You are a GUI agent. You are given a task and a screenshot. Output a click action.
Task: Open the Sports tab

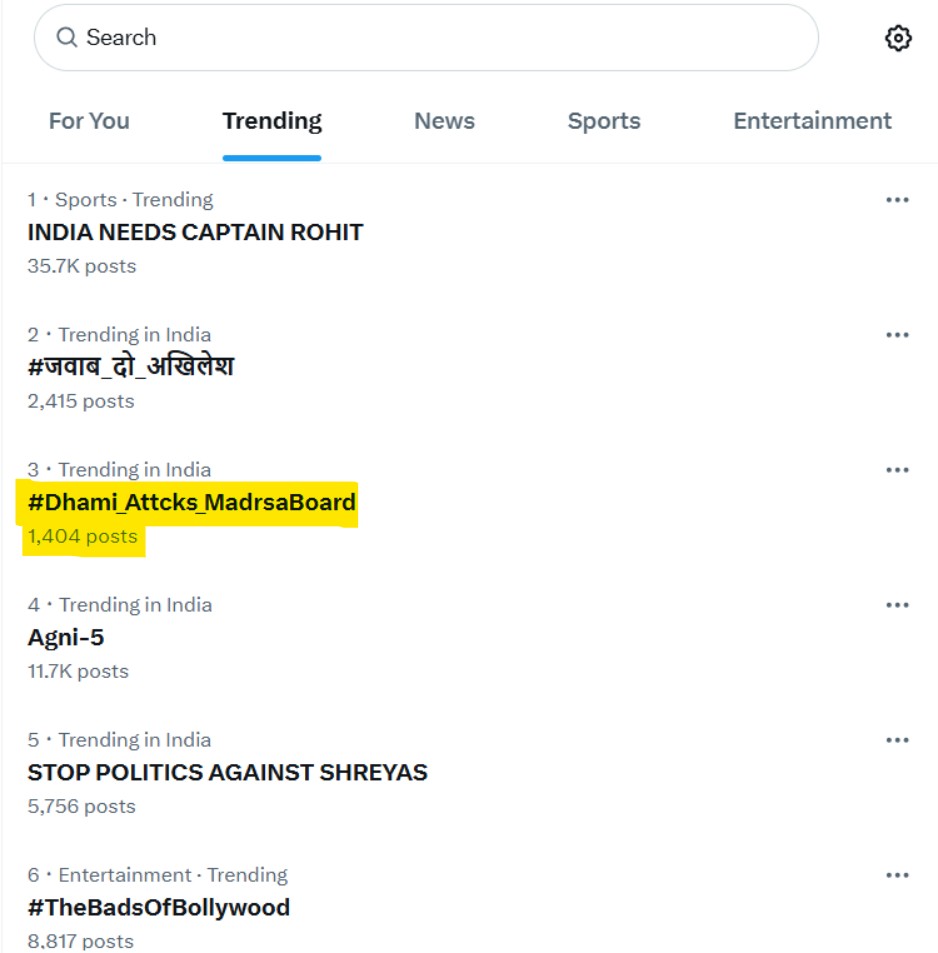point(604,121)
